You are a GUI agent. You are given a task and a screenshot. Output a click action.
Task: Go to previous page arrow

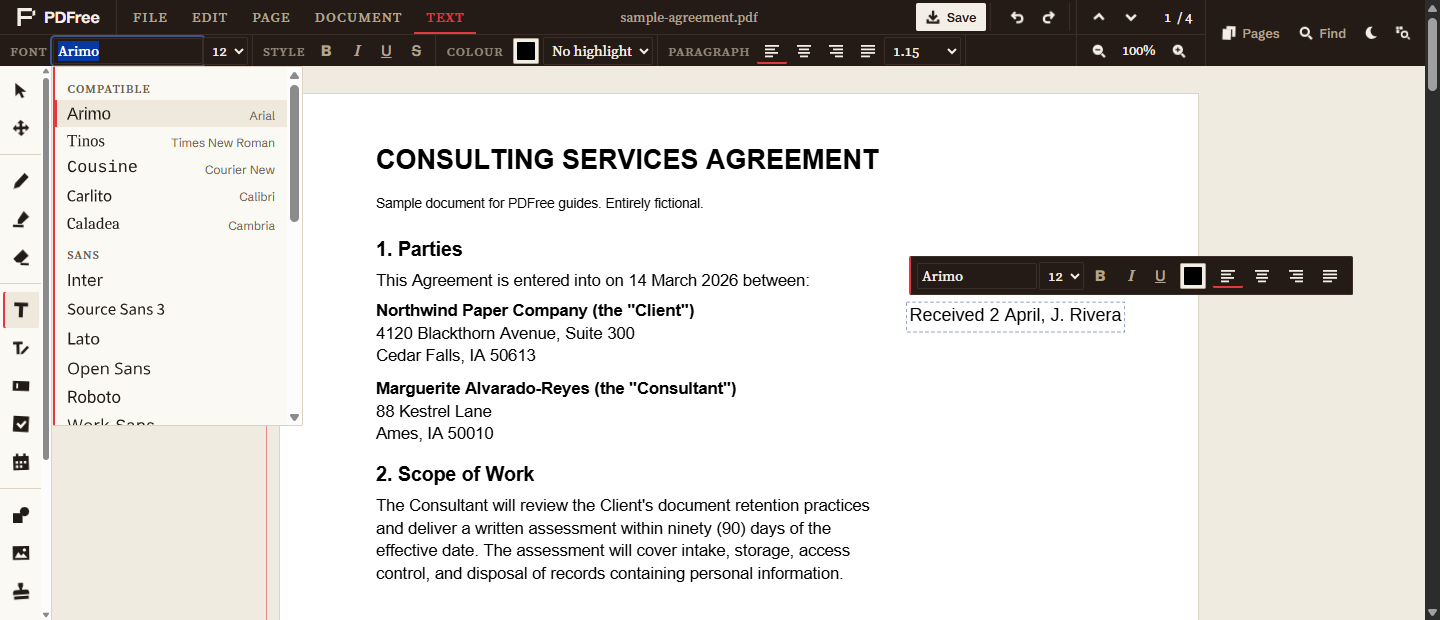(1099, 18)
